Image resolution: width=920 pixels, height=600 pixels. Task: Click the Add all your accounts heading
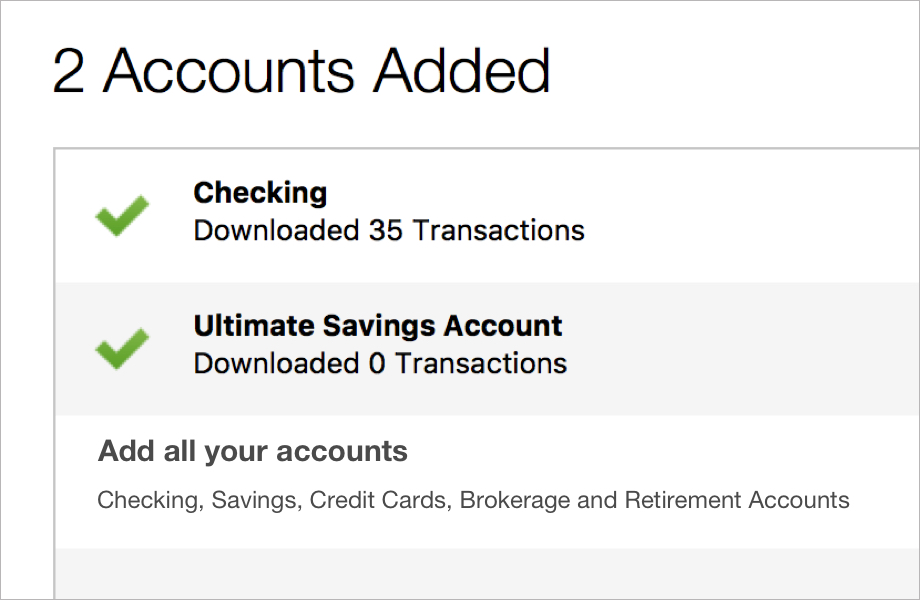point(252,451)
